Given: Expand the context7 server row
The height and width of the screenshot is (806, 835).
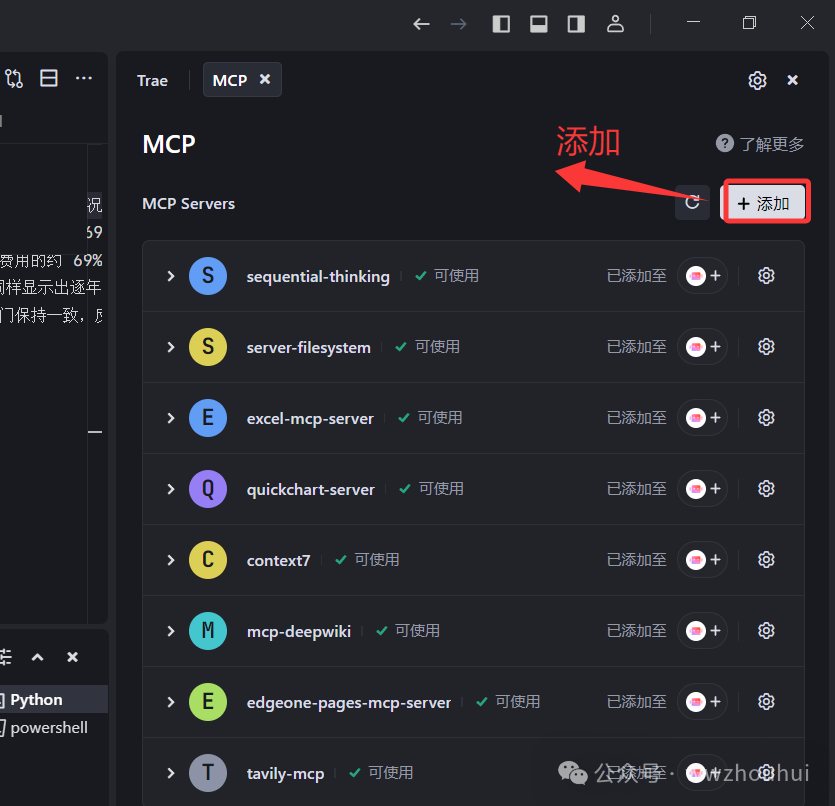Looking at the screenshot, I should tap(170, 560).
